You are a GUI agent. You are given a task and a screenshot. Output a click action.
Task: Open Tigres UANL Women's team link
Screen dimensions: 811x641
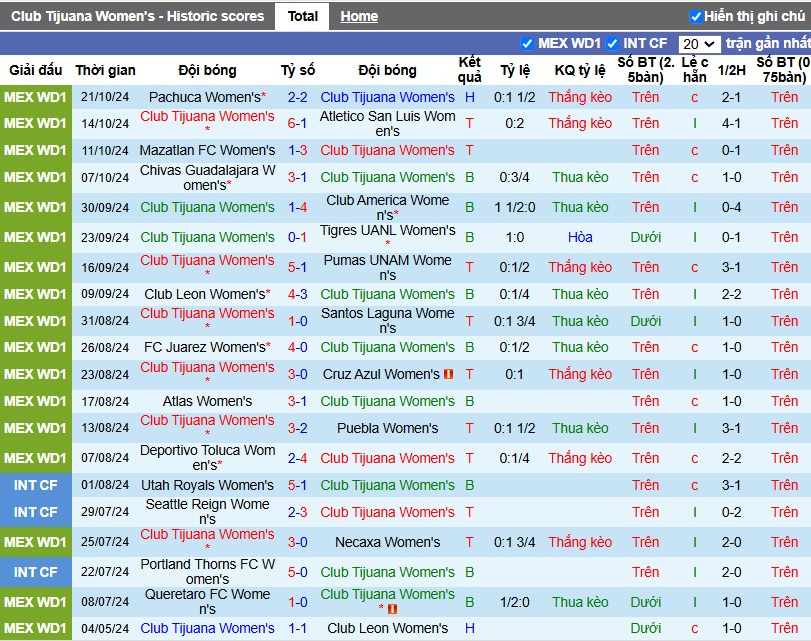point(387,230)
